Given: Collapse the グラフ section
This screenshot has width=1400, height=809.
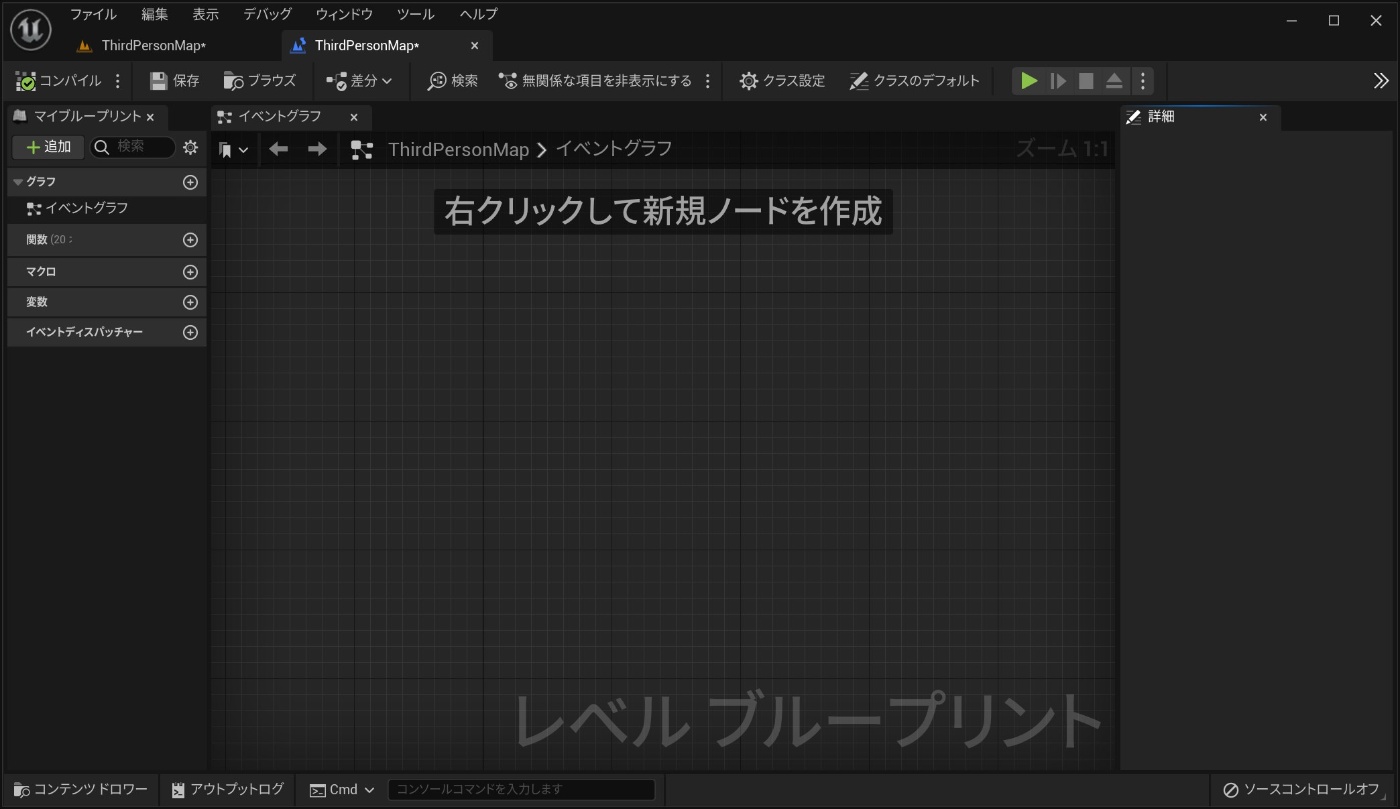Looking at the screenshot, I should pos(16,181).
